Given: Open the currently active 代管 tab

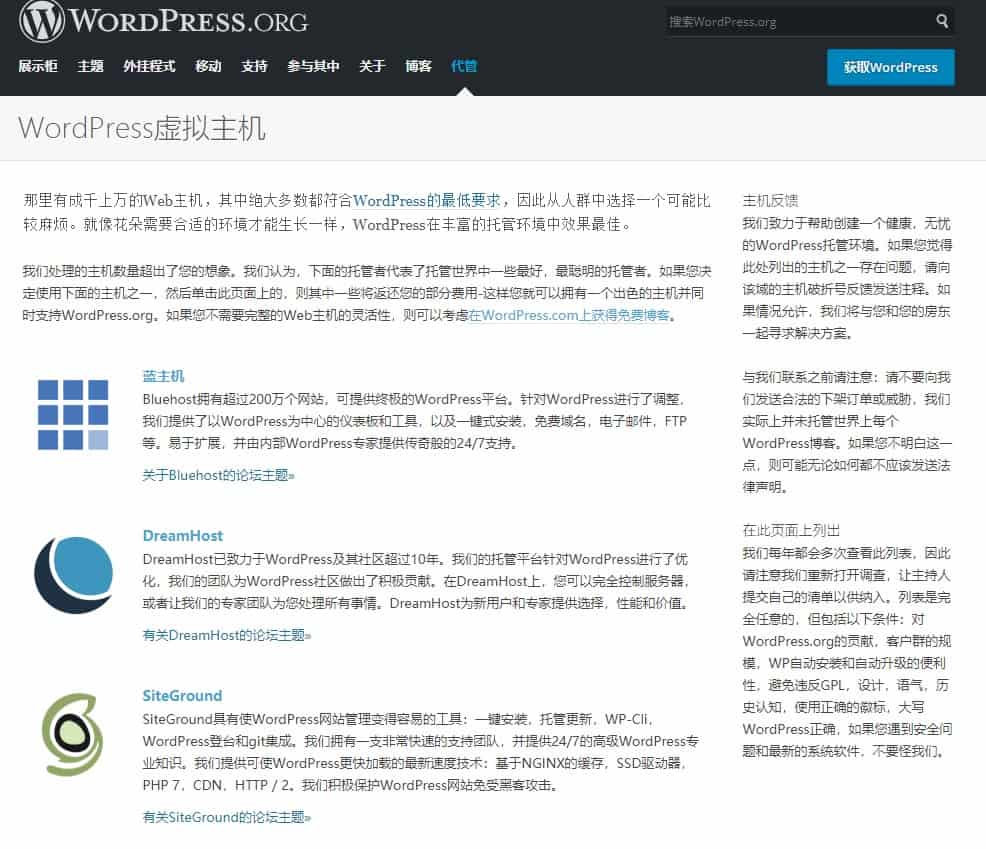Looking at the screenshot, I should click(x=464, y=64).
